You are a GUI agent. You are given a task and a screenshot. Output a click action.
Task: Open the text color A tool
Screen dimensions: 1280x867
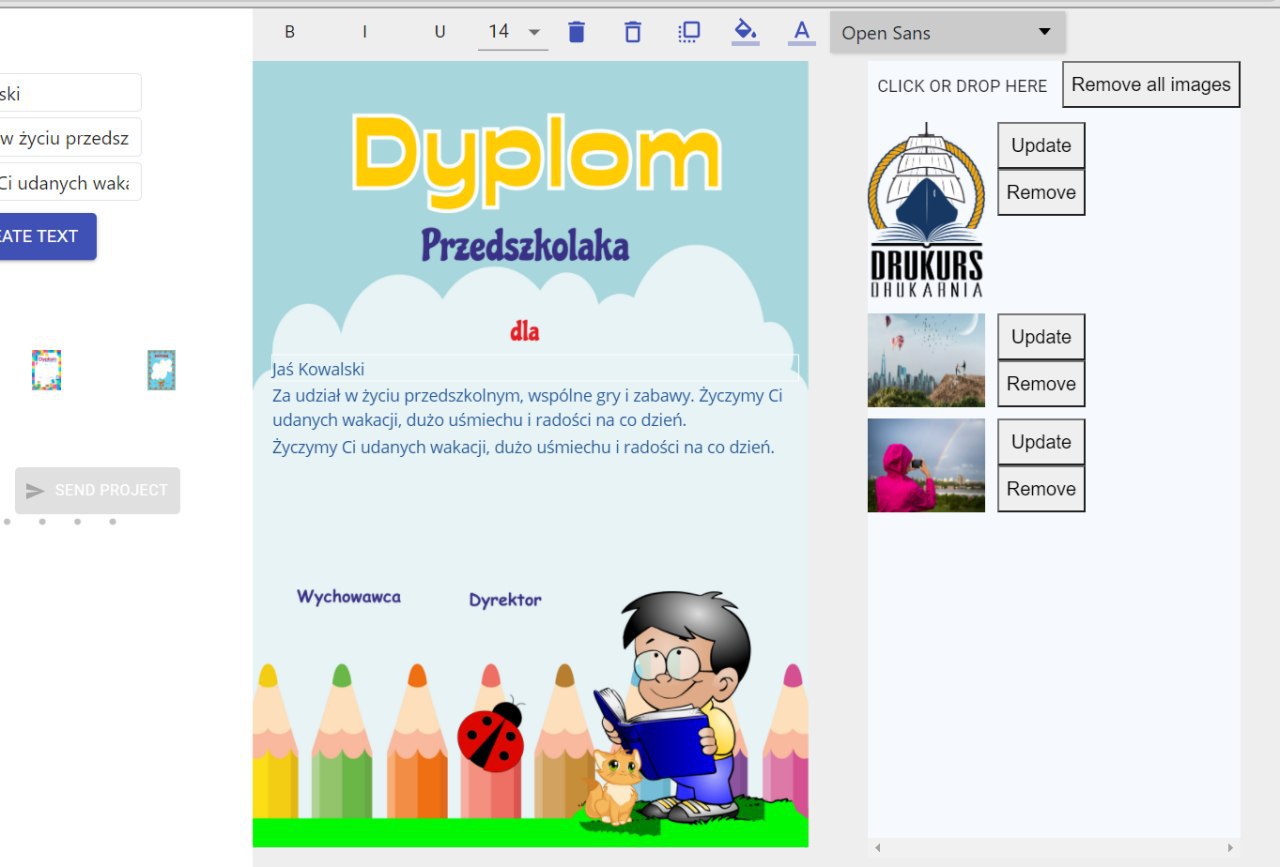tap(801, 32)
